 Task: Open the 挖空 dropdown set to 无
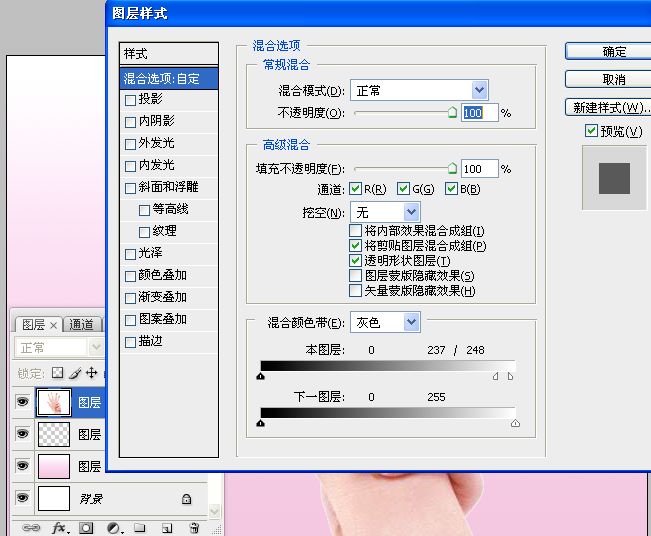[385, 213]
